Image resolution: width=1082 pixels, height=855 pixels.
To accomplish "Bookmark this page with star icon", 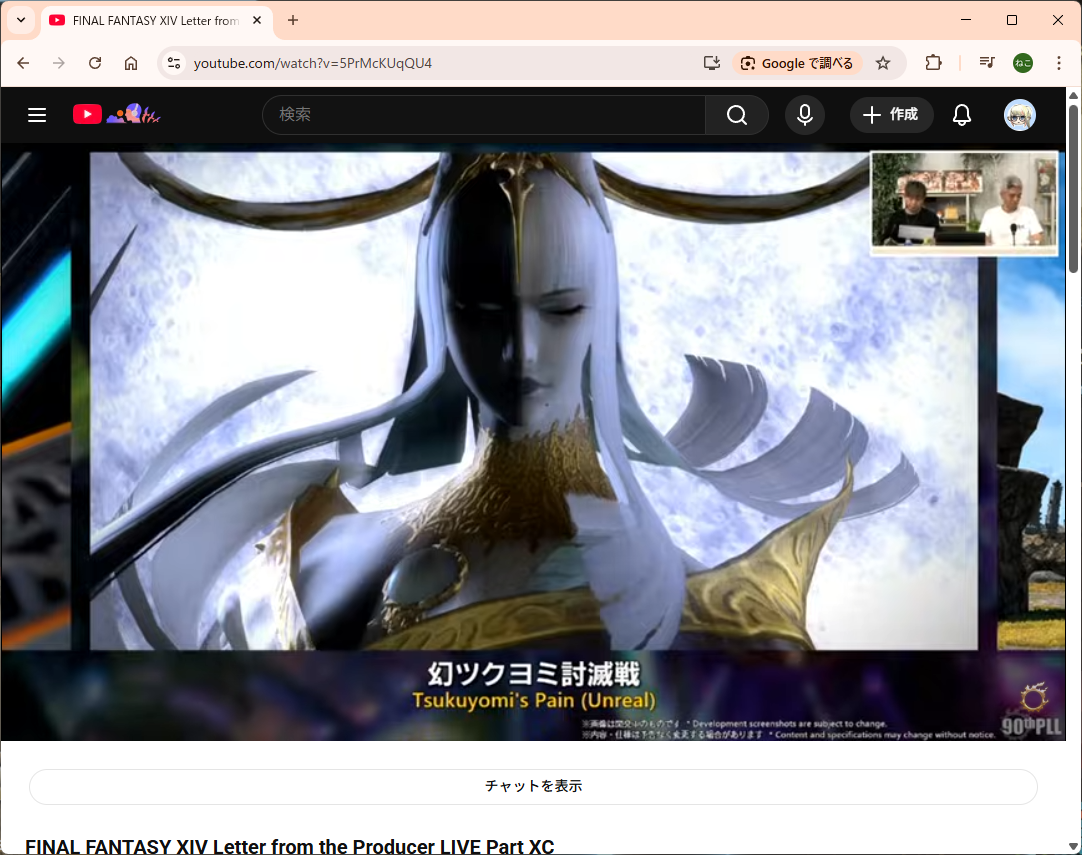I will tap(883, 63).
